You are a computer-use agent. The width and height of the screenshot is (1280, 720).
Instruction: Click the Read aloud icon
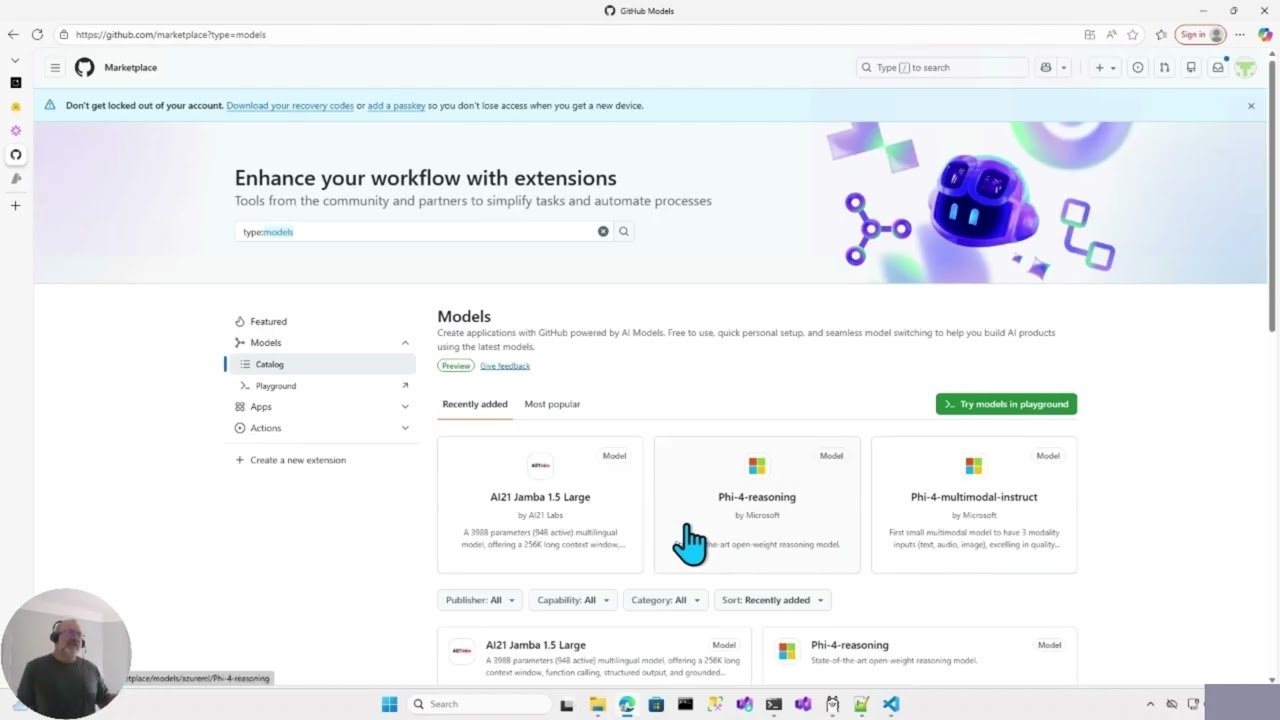pyautogui.click(x=1111, y=34)
